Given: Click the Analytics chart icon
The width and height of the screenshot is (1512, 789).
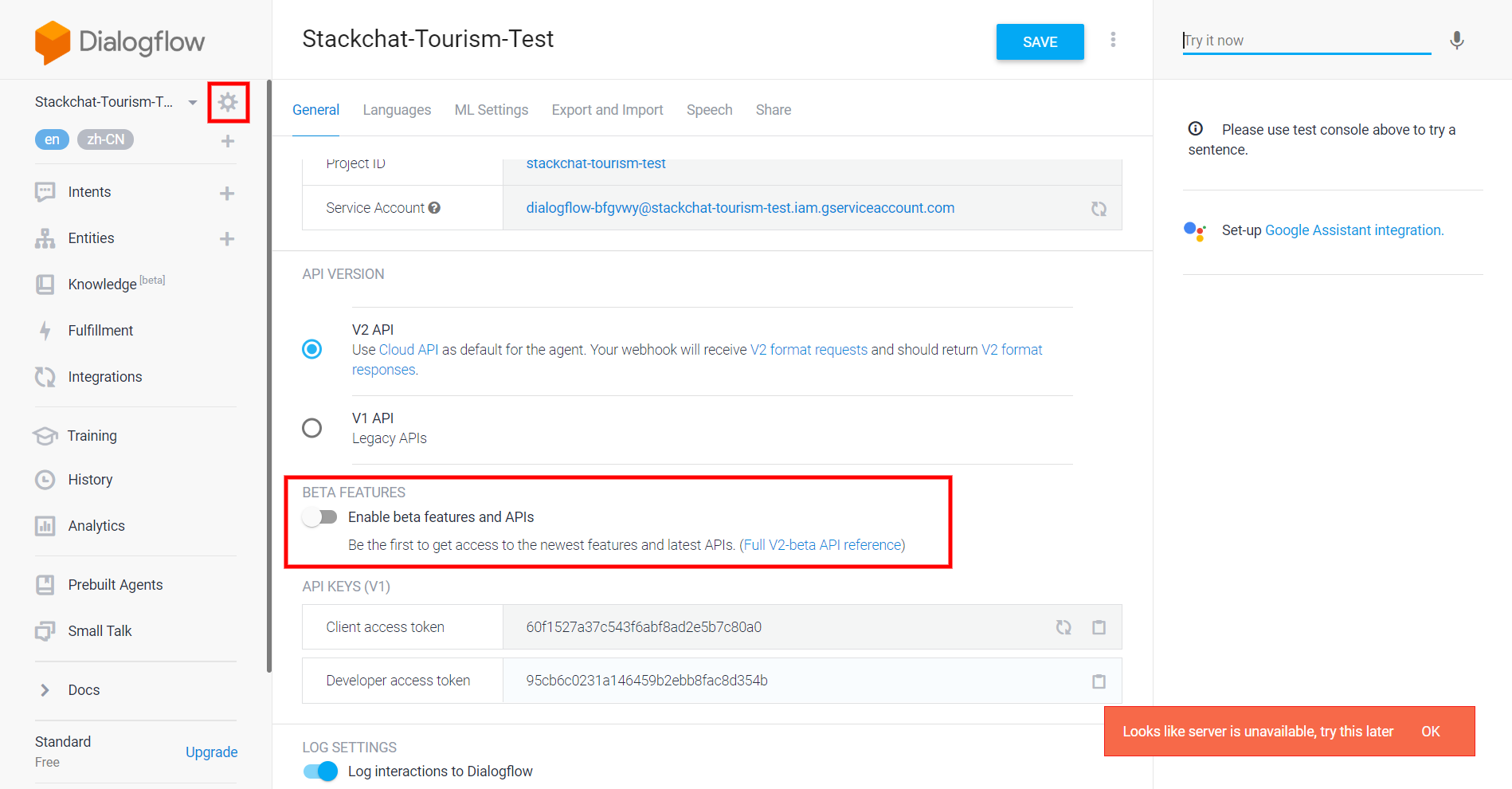Looking at the screenshot, I should pos(45,526).
